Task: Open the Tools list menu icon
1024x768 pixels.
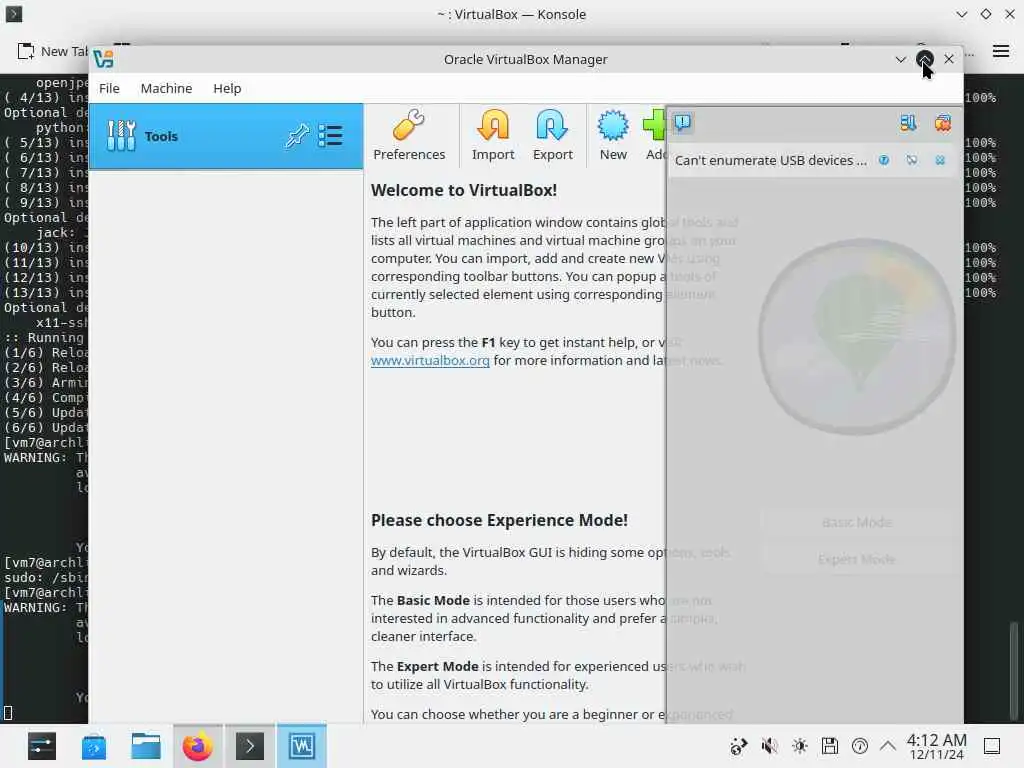Action: tap(330, 136)
